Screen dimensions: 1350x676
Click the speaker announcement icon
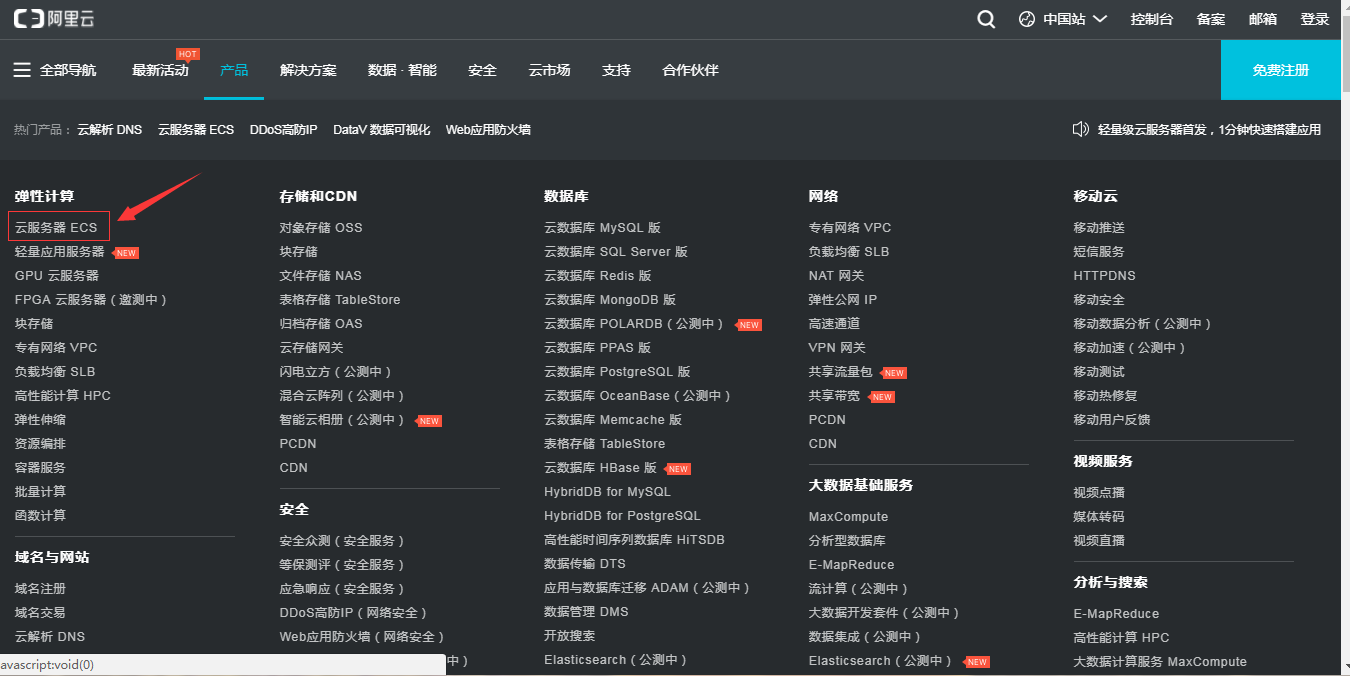(1080, 129)
